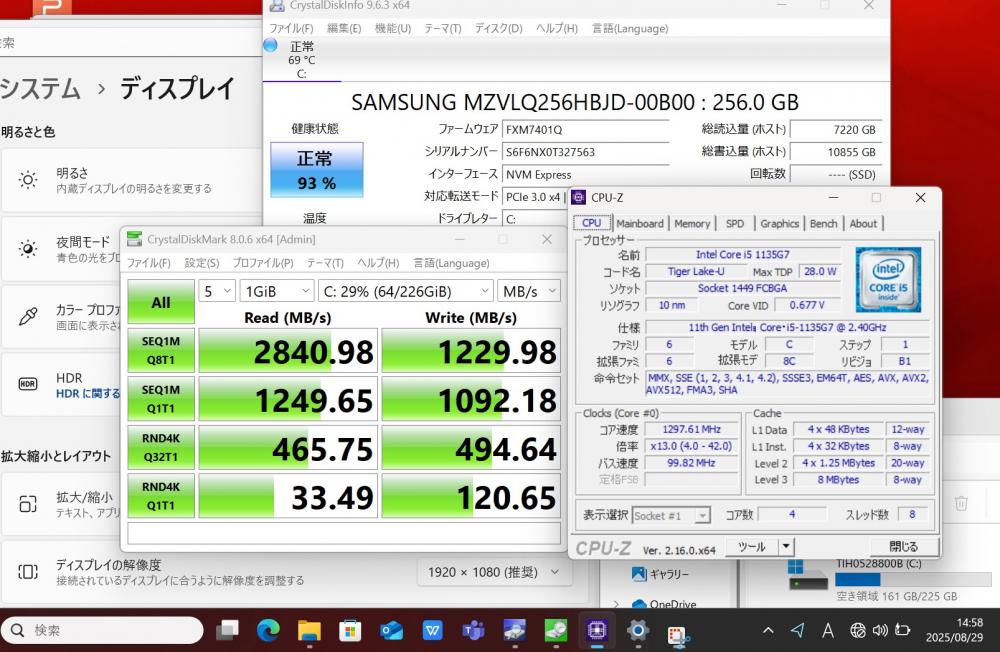Image resolution: width=1000 pixels, height=652 pixels.
Task: Click the ツール button in CPU-Z
Action: click(752, 547)
